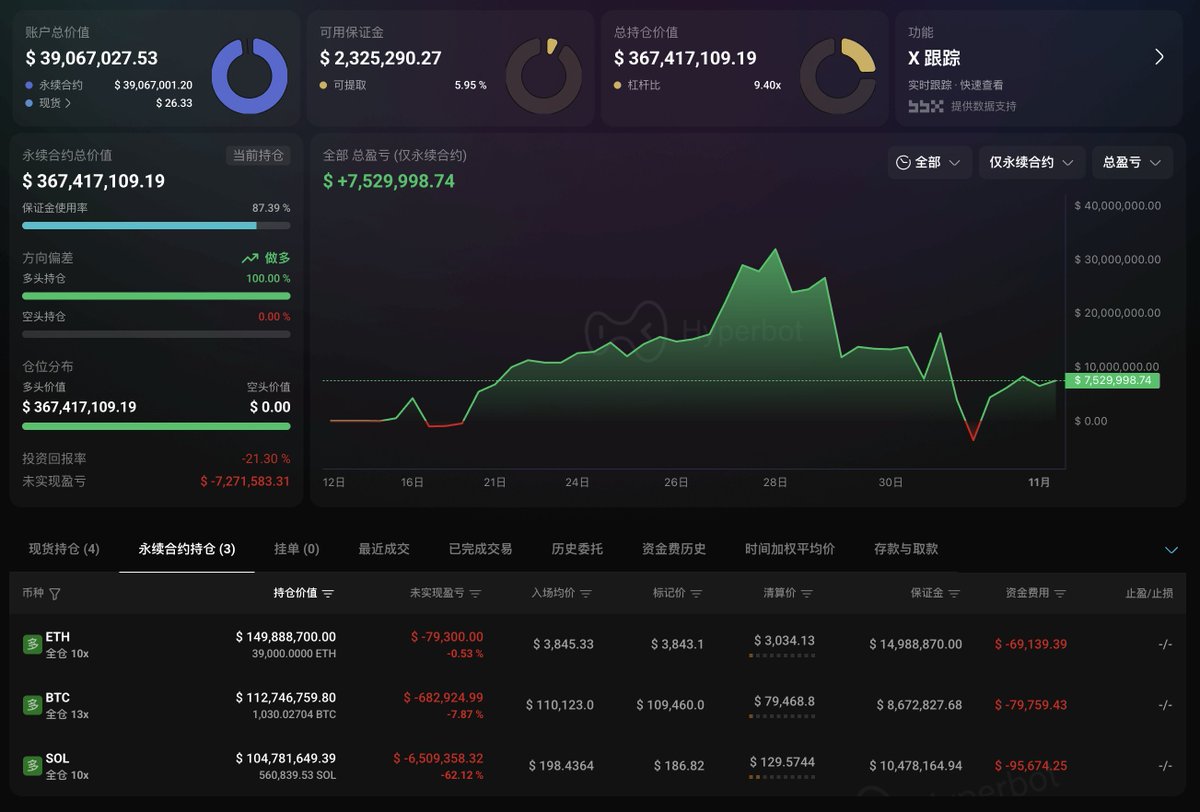Sort by 持仓价值 column icon
This screenshot has height=812, width=1200.
tap(328, 594)
